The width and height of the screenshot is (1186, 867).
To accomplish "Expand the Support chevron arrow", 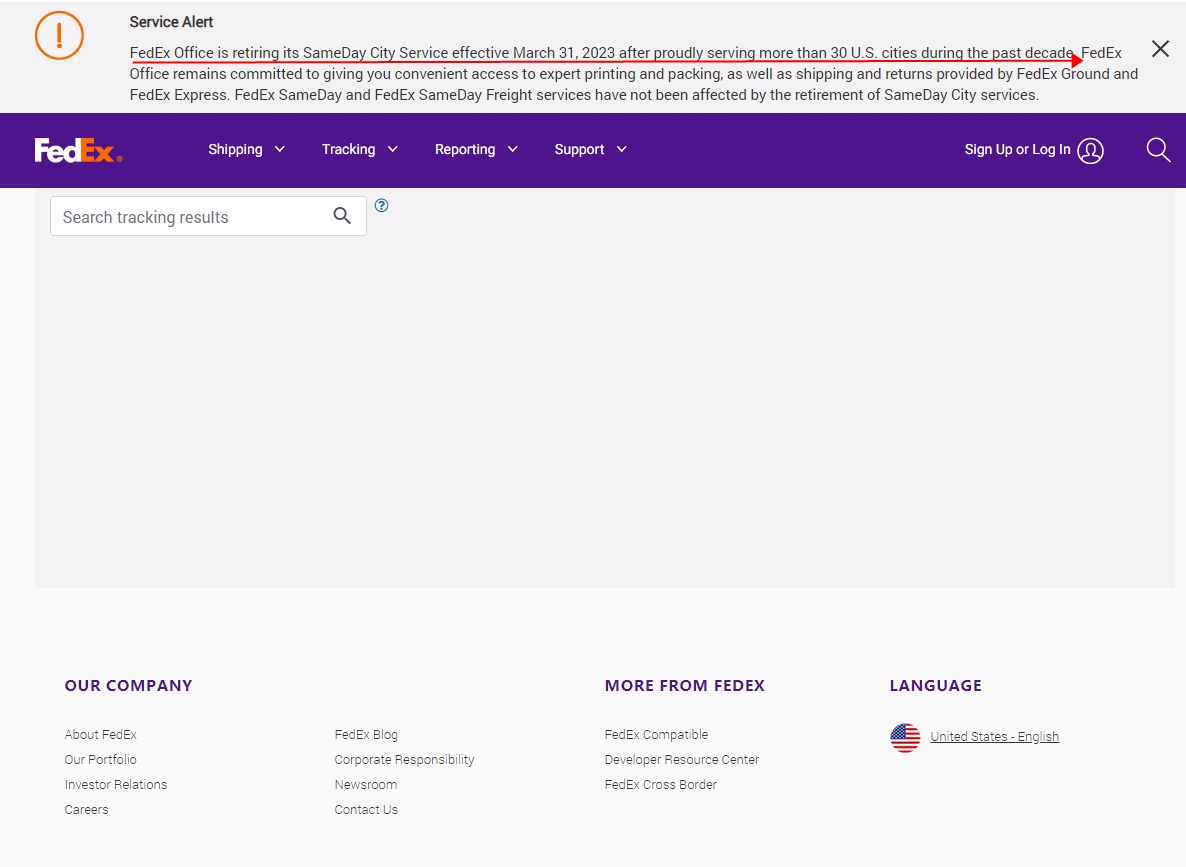I will [622, 149].
